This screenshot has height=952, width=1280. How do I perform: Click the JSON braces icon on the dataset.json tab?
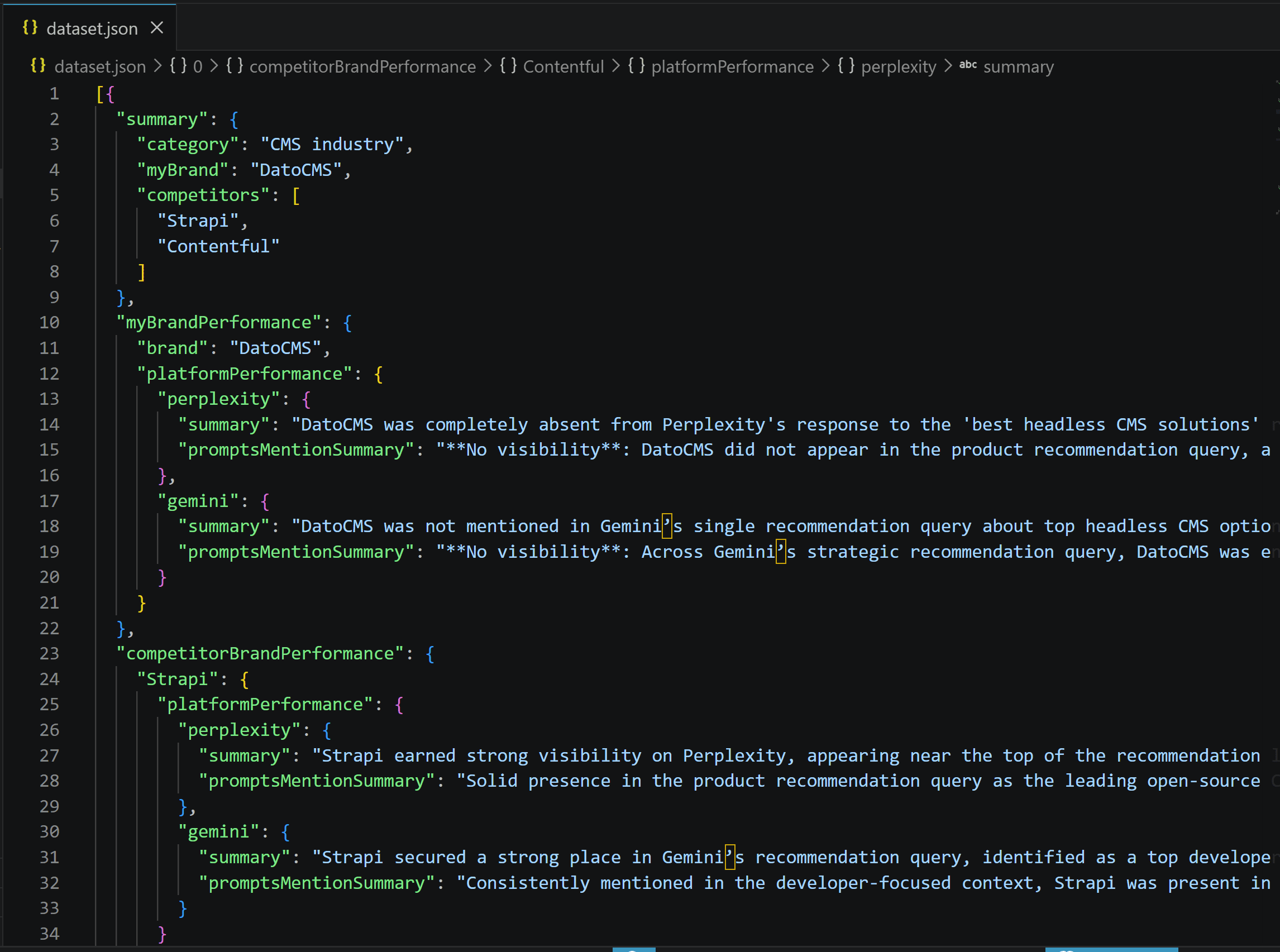pos(30,26)
